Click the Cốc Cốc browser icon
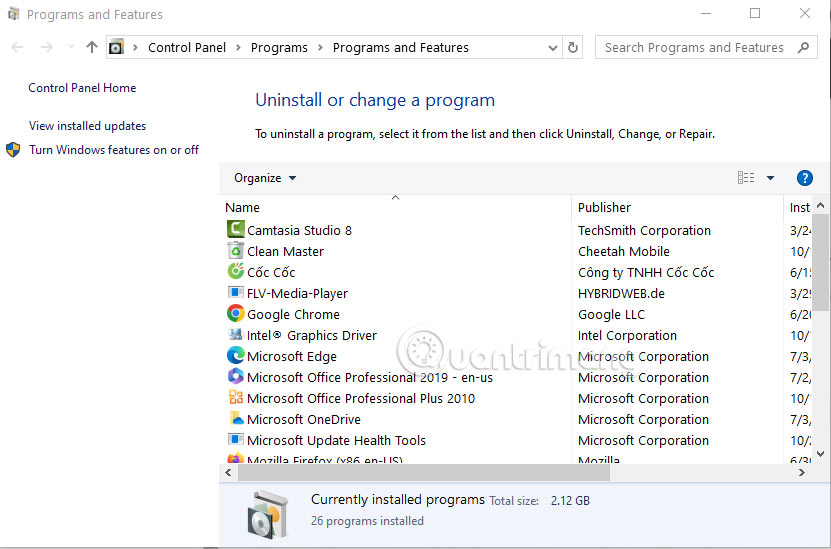 pyautogui.click(x=235, y=271)
